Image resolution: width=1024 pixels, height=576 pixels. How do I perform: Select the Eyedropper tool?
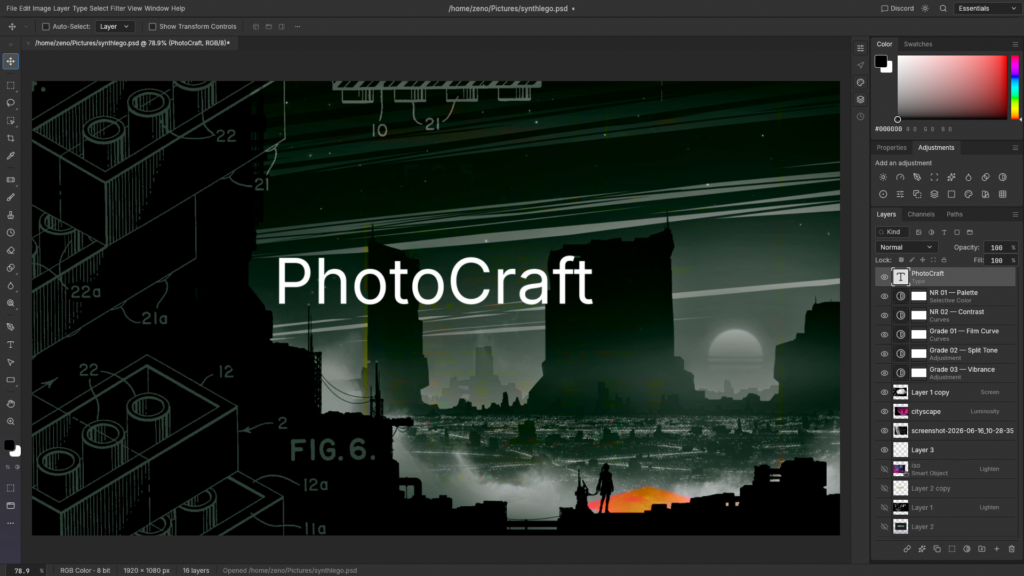coord(10,156)
